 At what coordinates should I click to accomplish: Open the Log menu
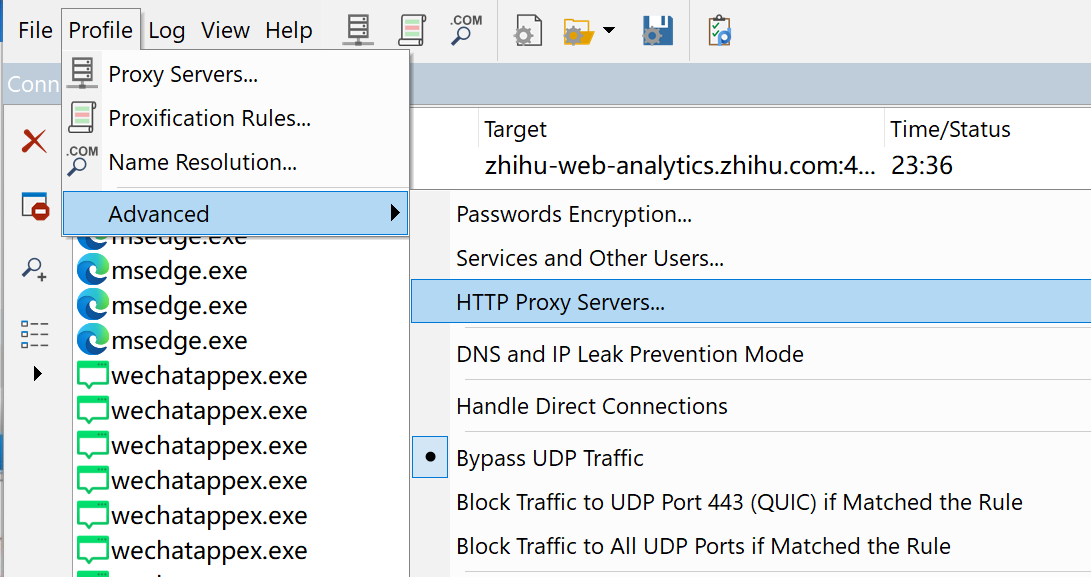click(167, 30)
